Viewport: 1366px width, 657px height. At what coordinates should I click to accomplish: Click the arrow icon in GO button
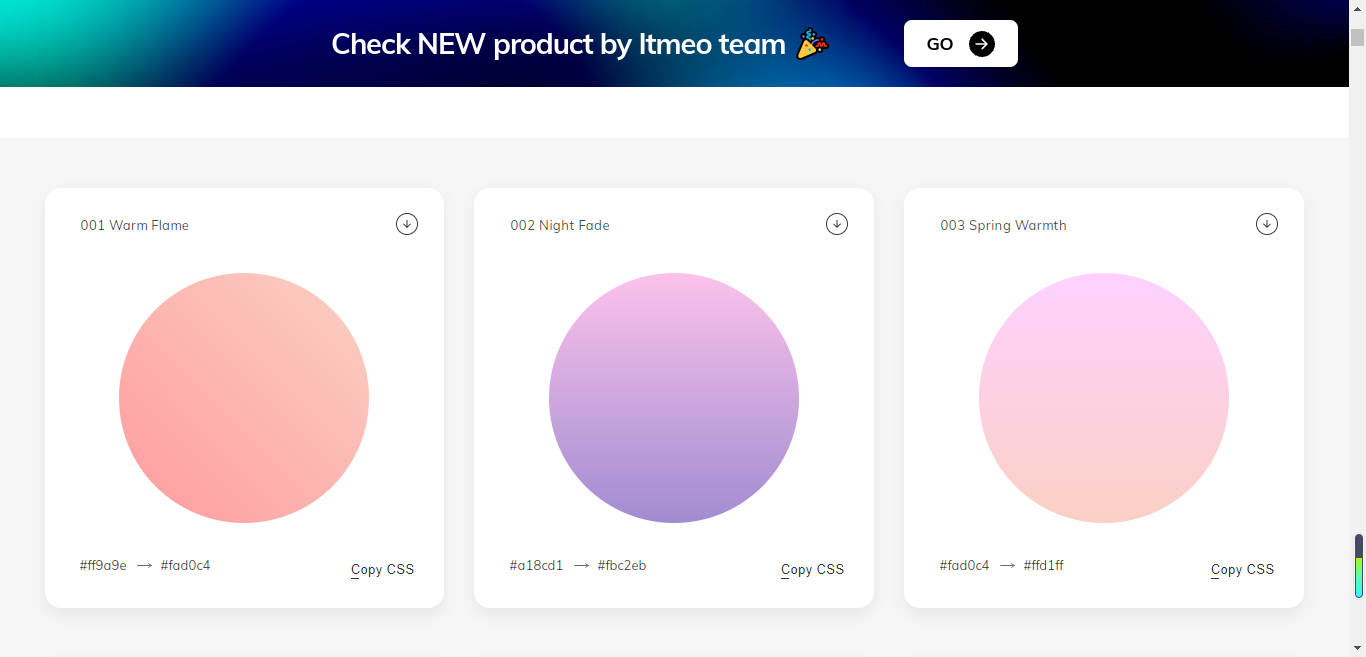[982, 44]
